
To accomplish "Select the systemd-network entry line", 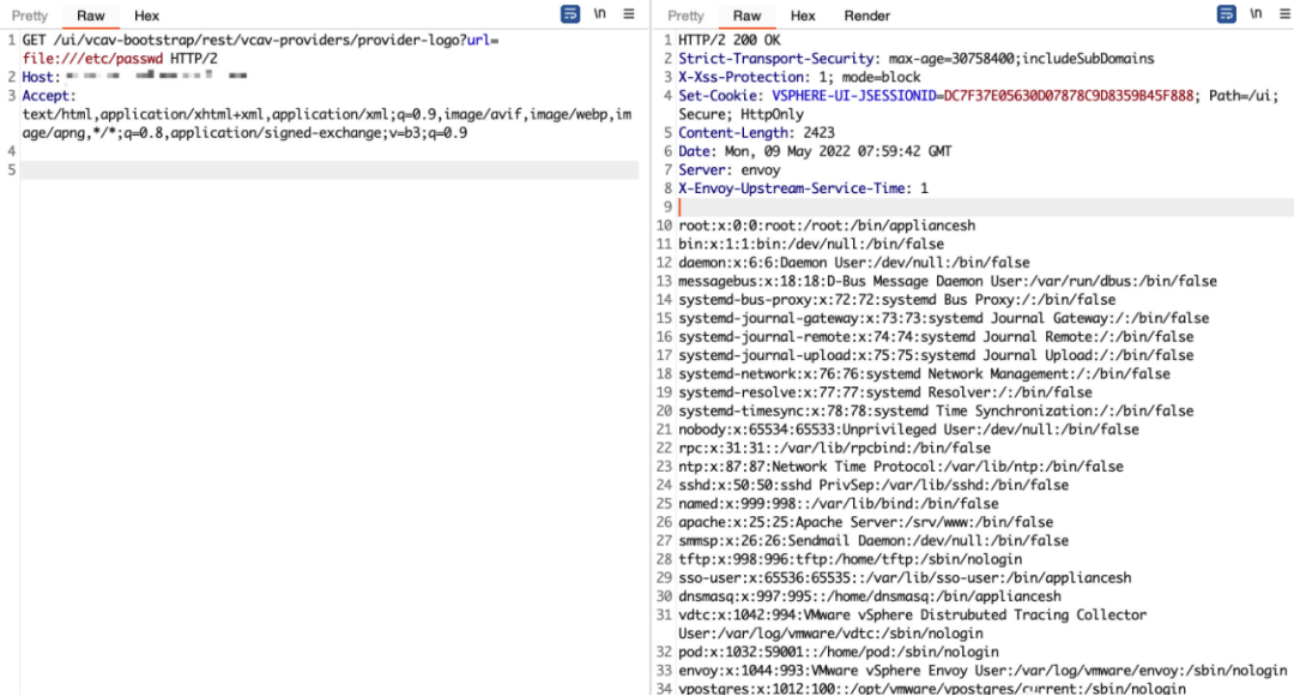I will (x=924, y=374).
